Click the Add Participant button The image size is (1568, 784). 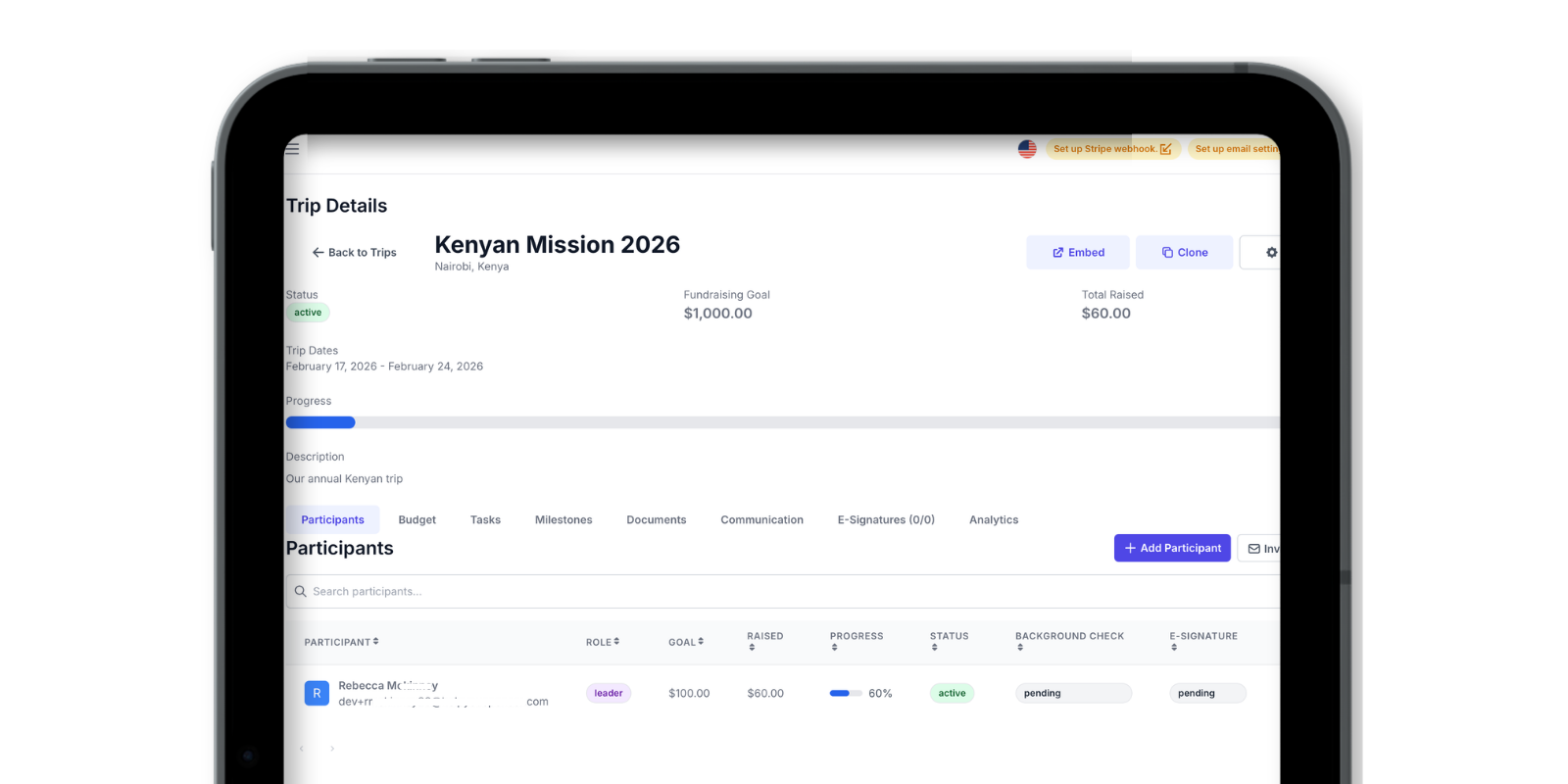1172,549
